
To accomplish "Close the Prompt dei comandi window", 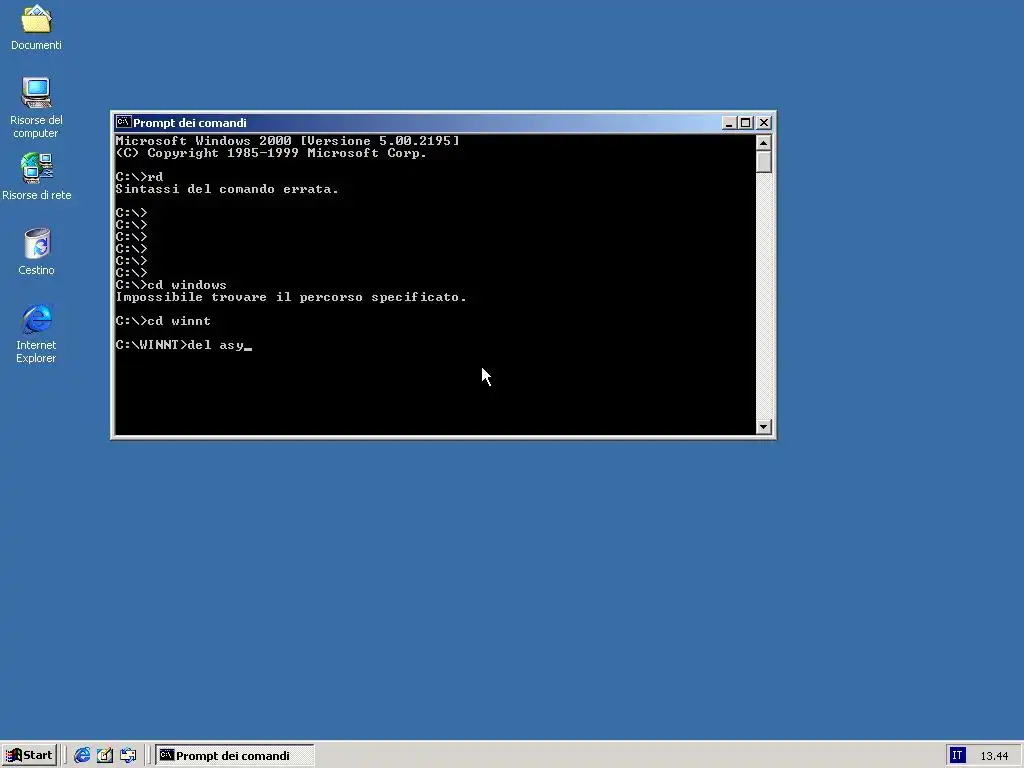I will tap(763, 123).
